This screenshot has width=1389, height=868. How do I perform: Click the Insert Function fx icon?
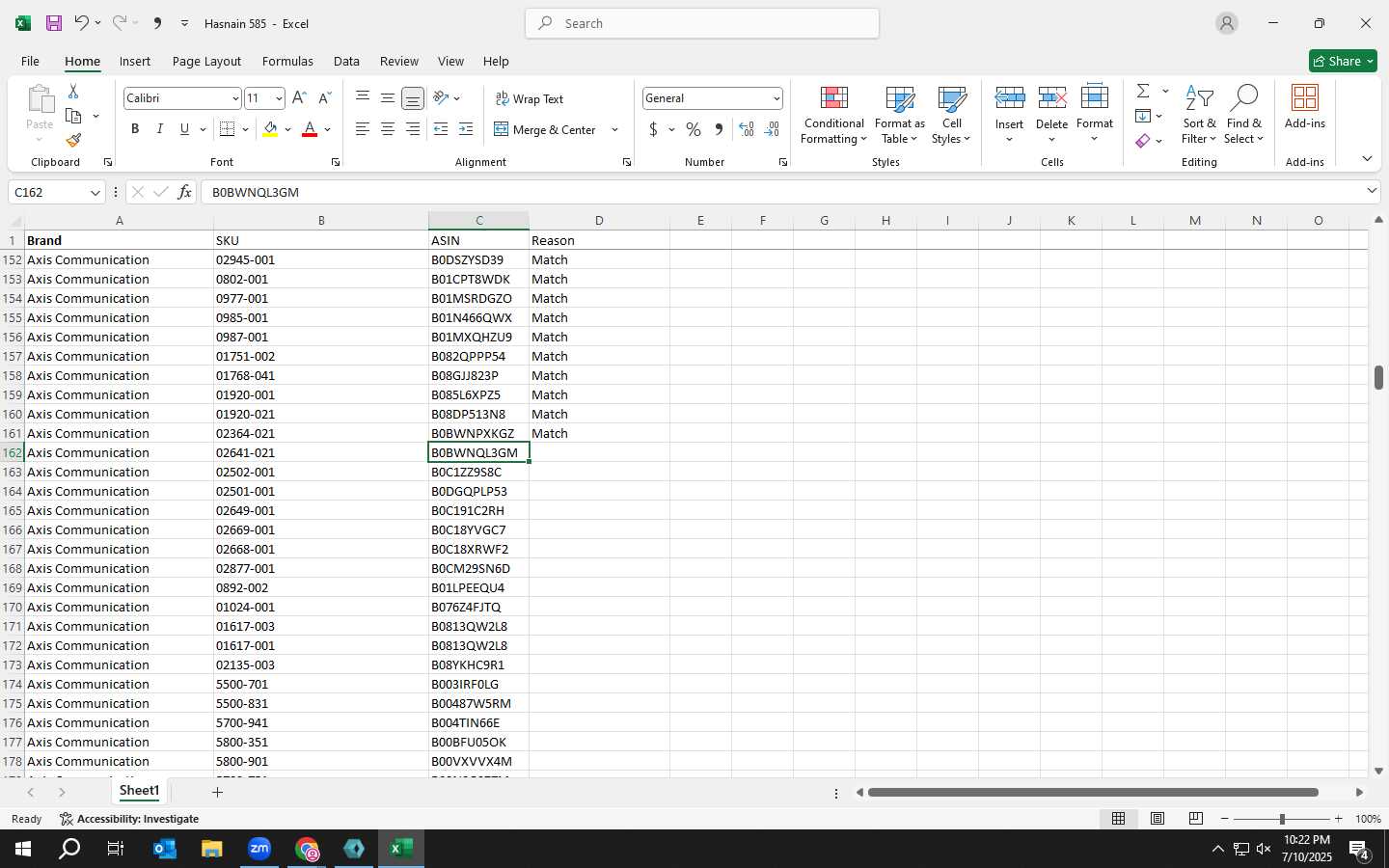coord(184,192)
